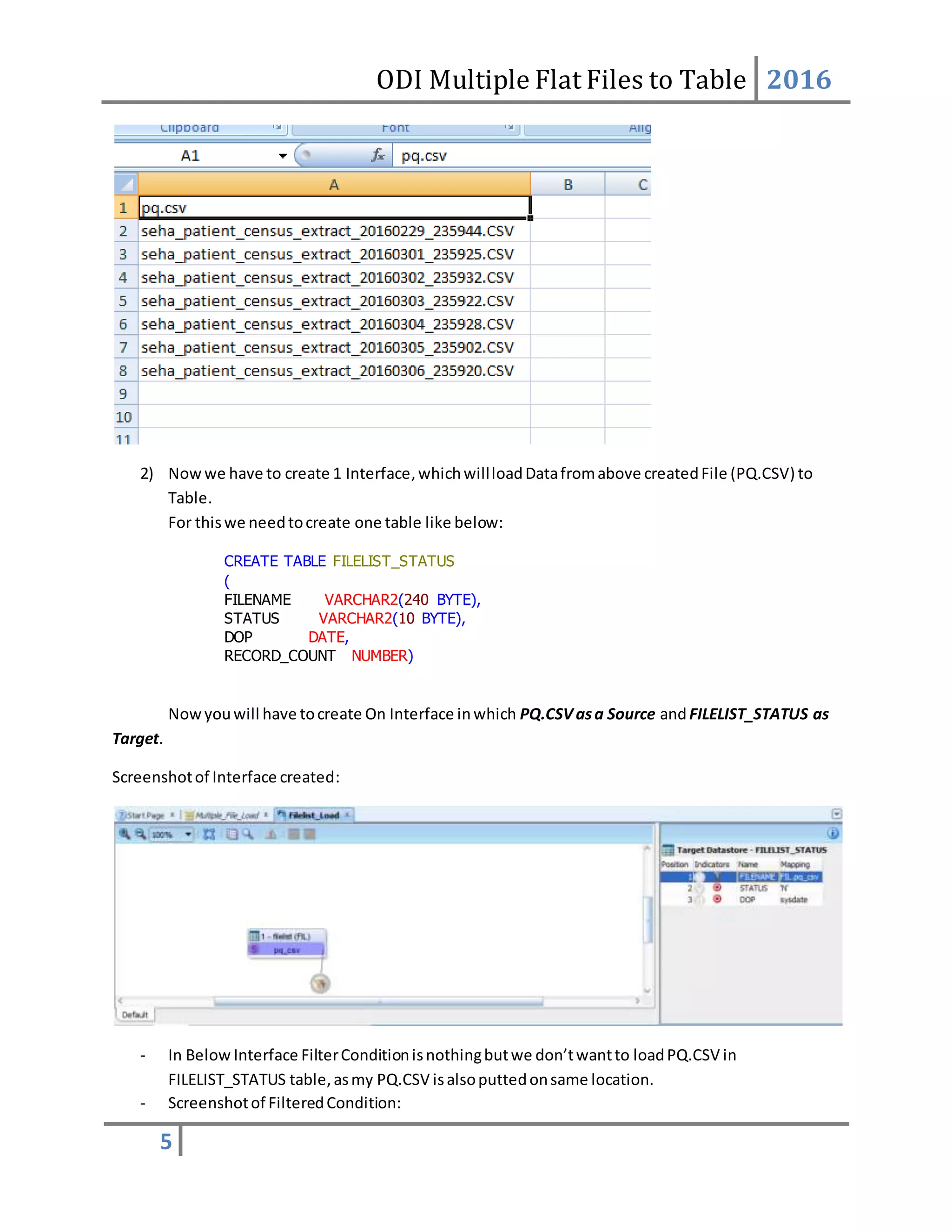Click the Excel formula bar showing pq.csv
The width and height of the screenshot is (952, 1232).
click(x=522, y=156)
